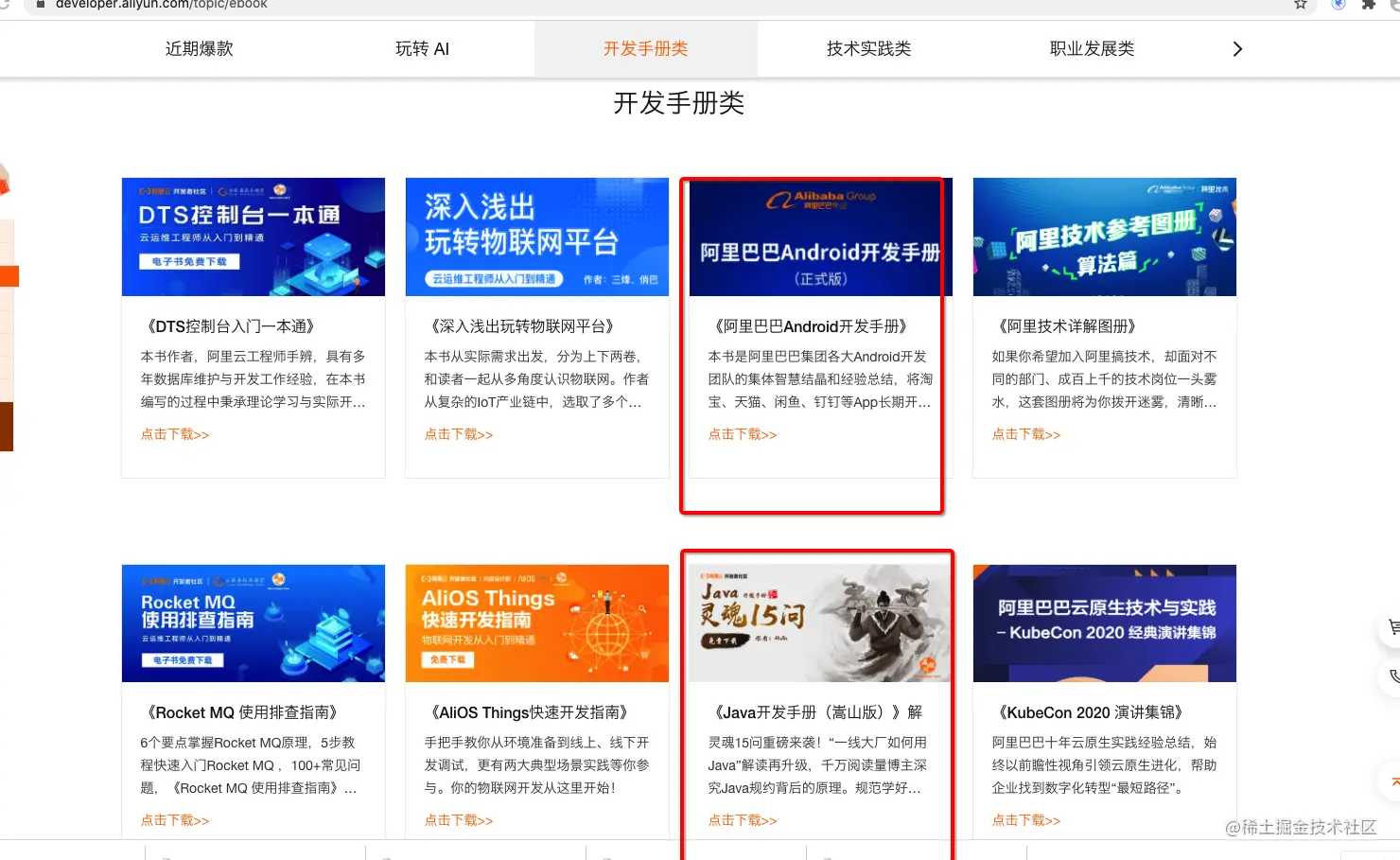Open the KubeCon 2020 经典演讲集锦 cover

1105,623
